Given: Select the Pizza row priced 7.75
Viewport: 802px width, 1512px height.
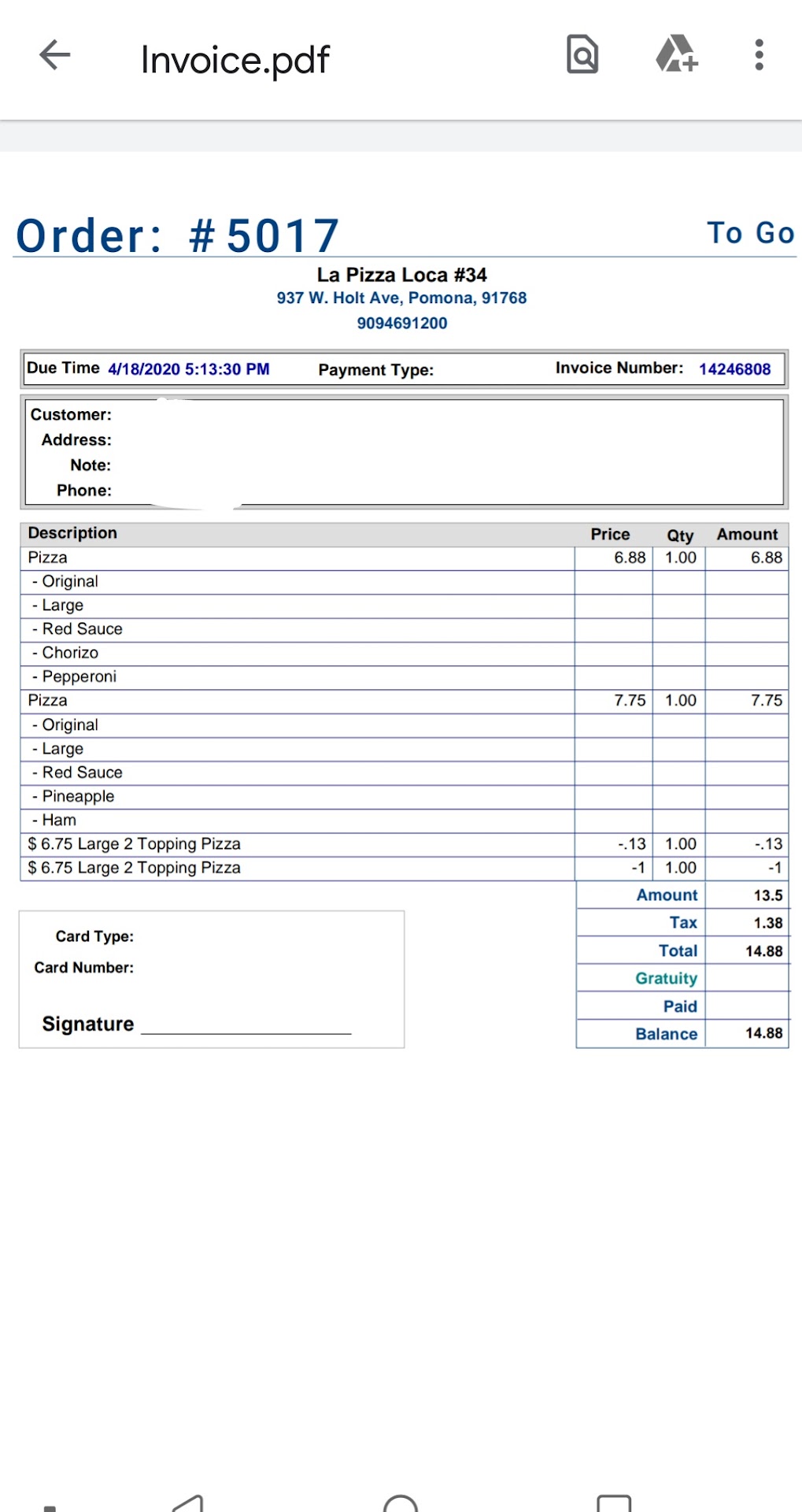Looking at the screenshot, I should pos(48,700).
